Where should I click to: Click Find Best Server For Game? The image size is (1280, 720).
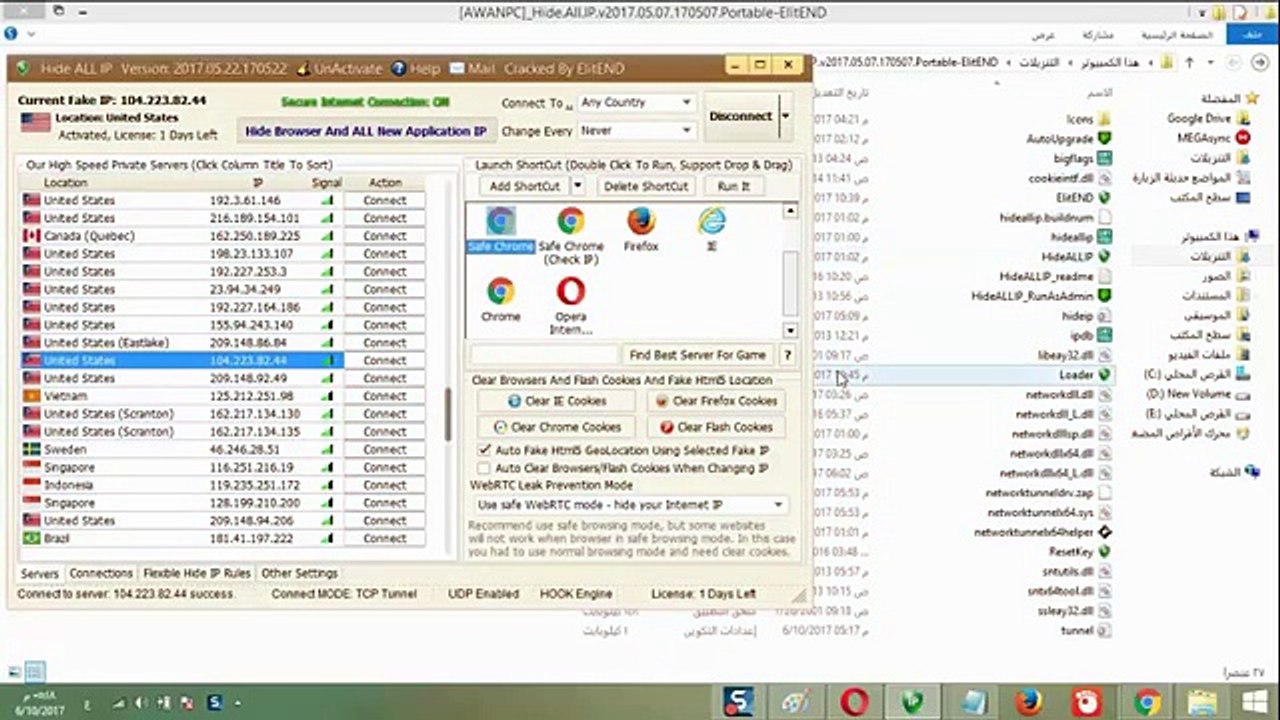[x=697, y=355]
